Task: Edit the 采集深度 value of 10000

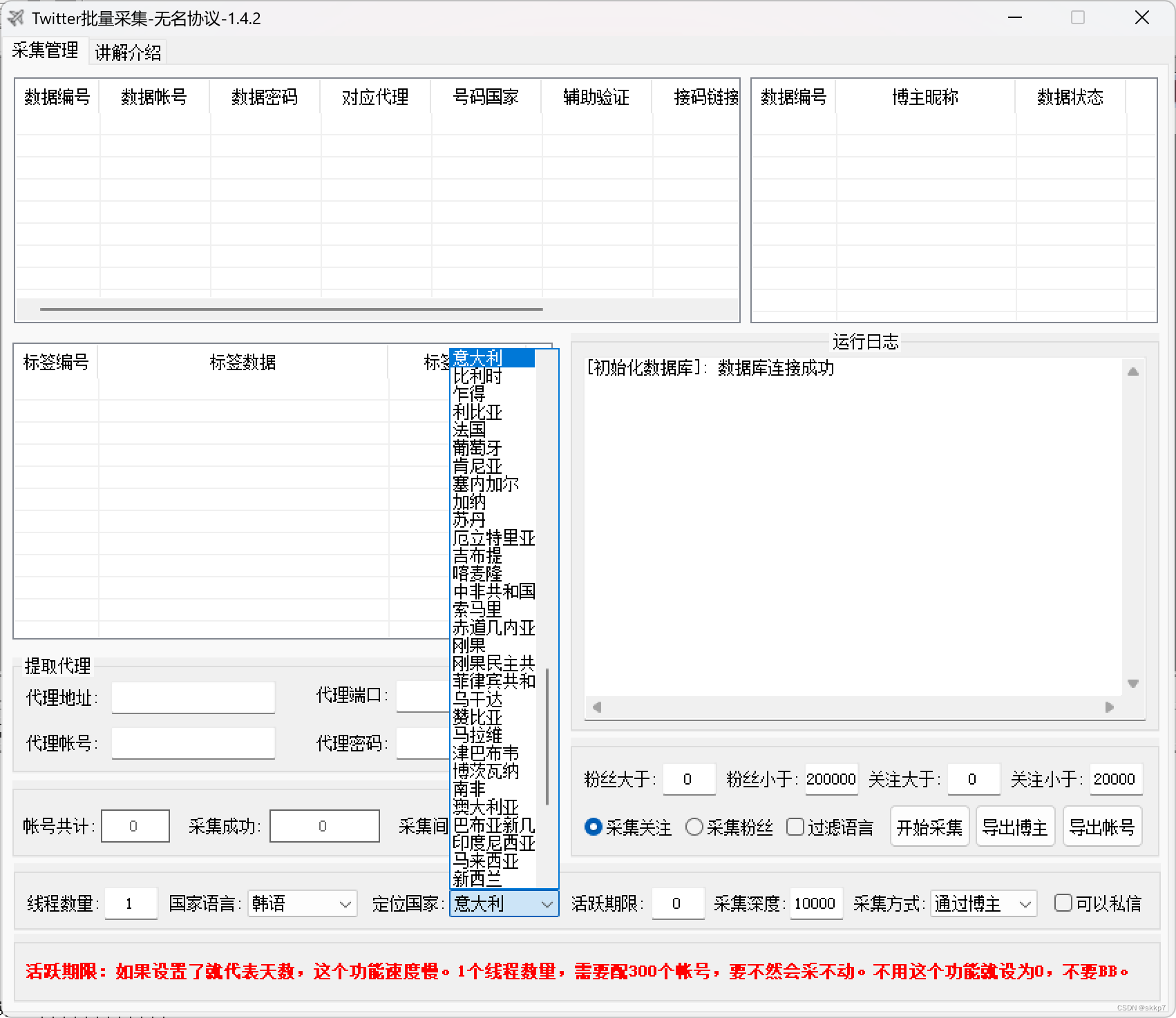Action: (x=815, y=903)
